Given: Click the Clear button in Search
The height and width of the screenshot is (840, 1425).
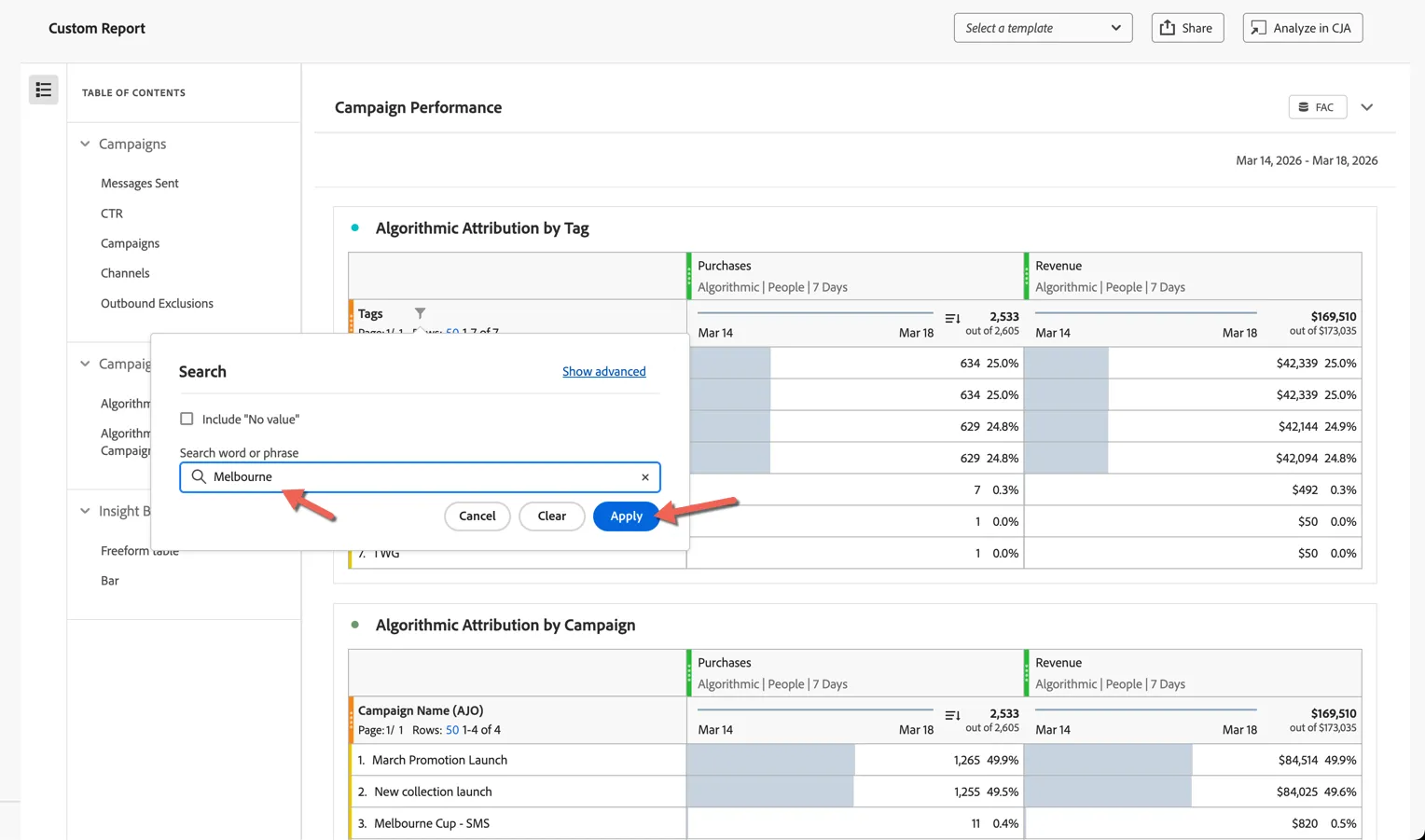Looking at the screenshot, I should pyautogui.click(x=551, y=516).
